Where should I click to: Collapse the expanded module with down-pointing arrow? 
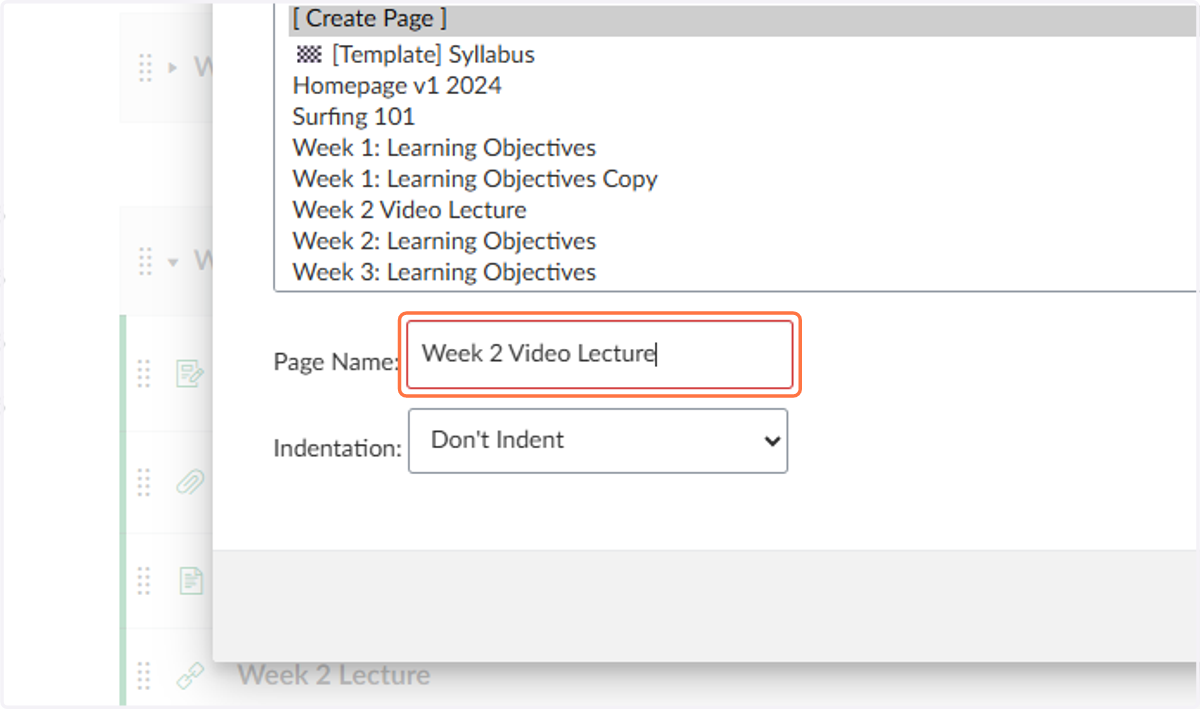[x=173, y=262]
